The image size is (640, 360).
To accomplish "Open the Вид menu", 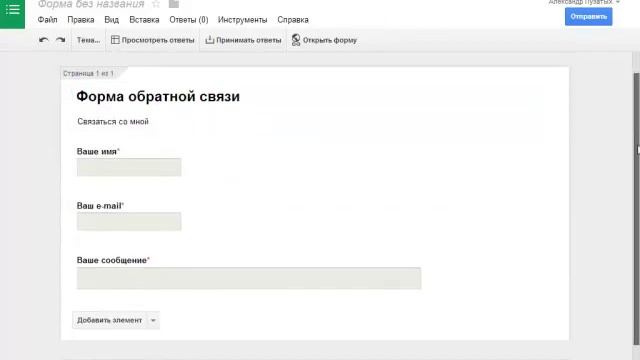I will point(111,20).
